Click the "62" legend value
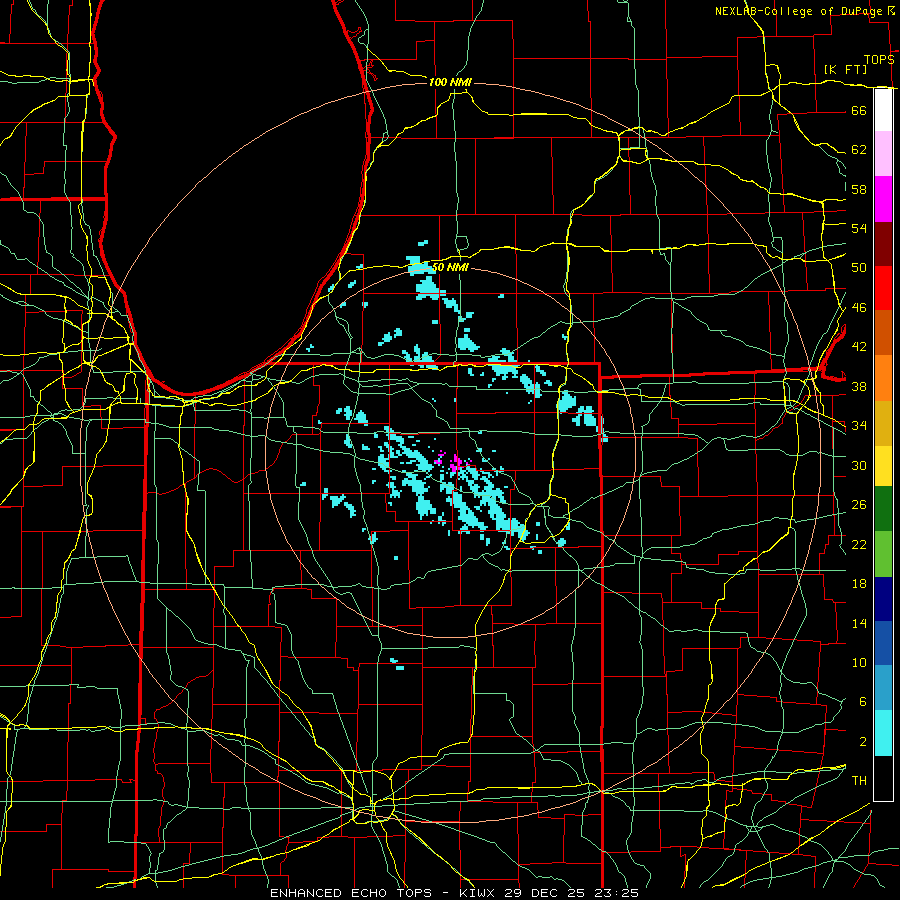This screenshot has width=900, height=900. pos(859,150)
